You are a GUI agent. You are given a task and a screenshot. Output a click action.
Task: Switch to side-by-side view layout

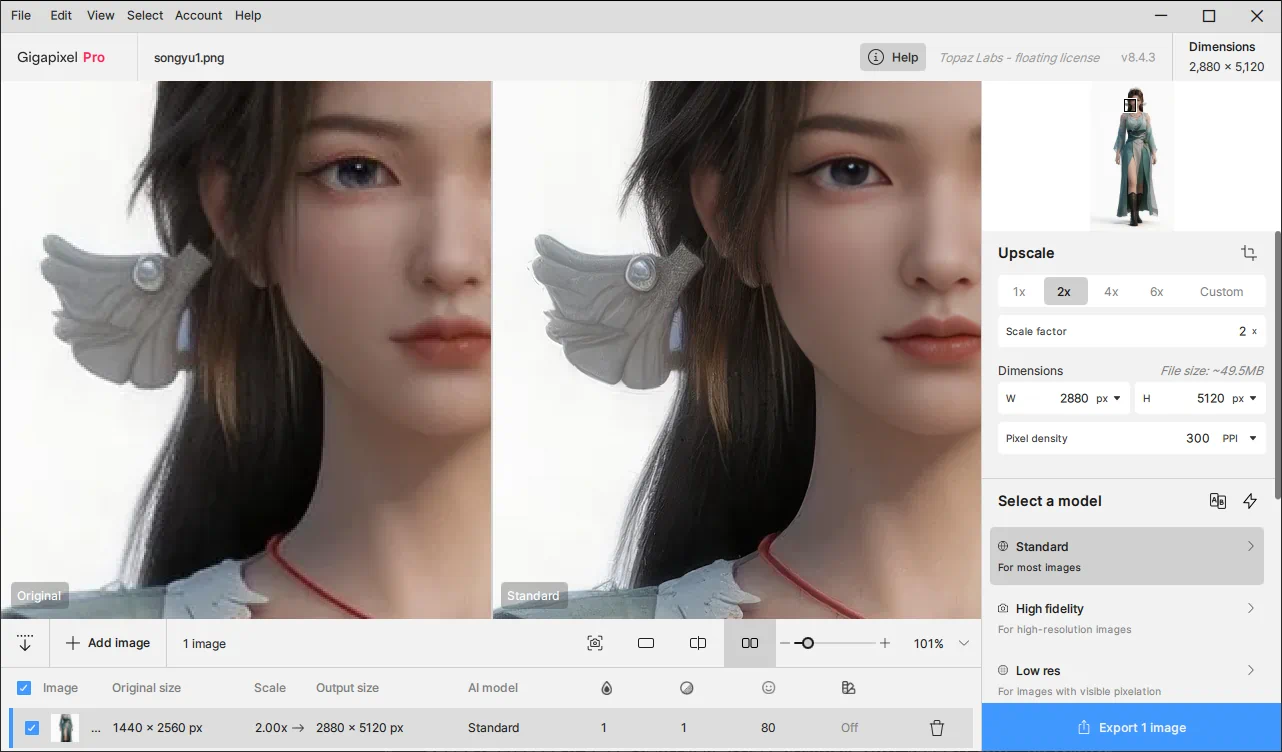tap(750, 643)
